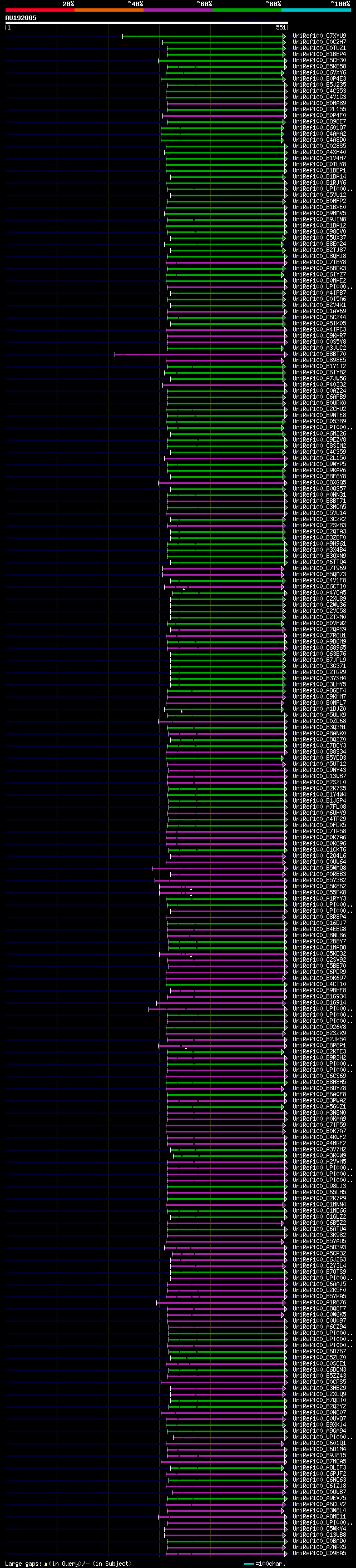This screenshot has height=1568, width=356.
Task: Click the label UniRef100_C2L155
Action: (x=319, y=110)
